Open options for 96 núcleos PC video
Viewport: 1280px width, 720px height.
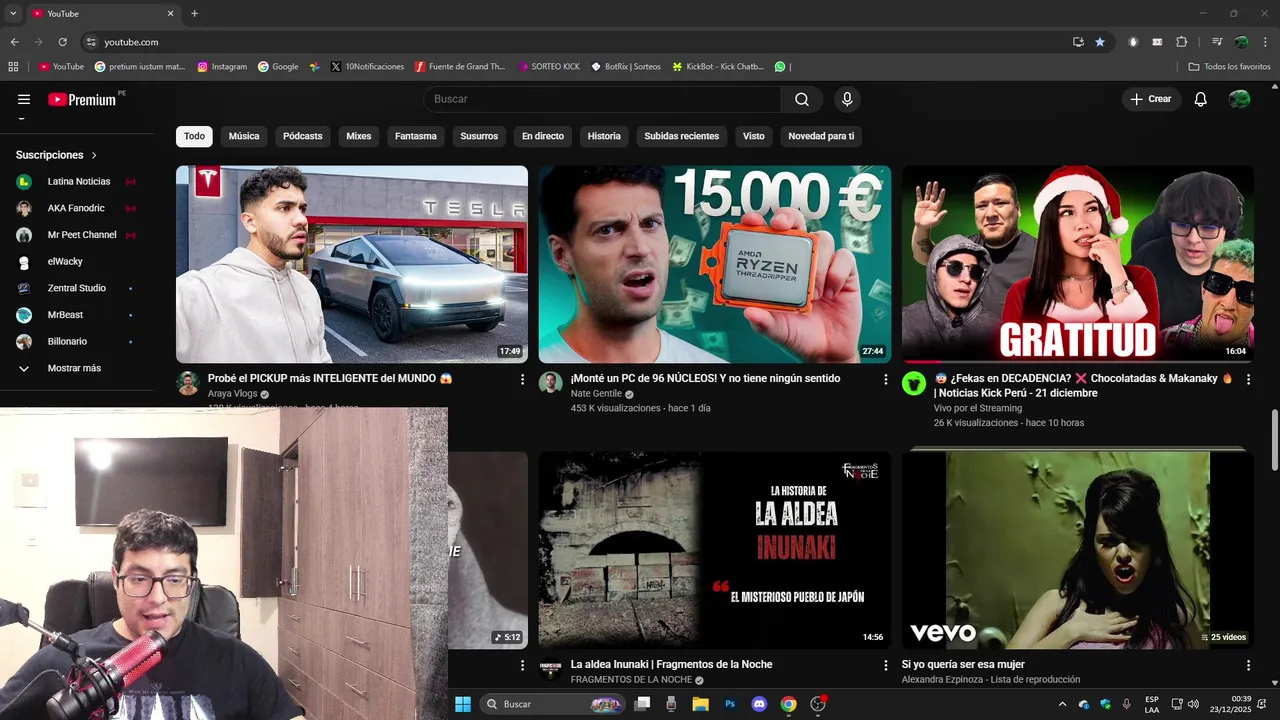(885, 379)
